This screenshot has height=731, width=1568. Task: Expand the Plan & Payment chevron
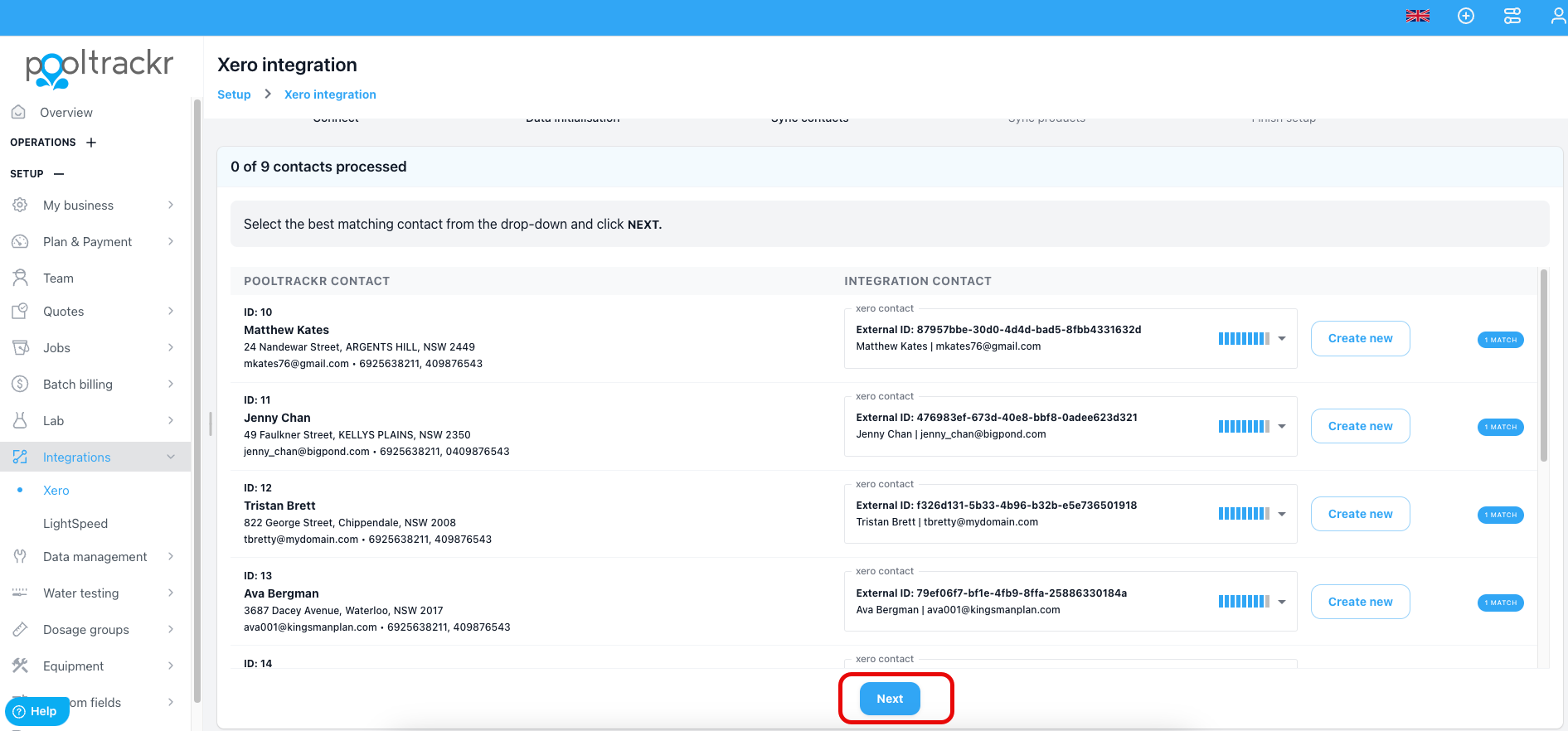pos(171,241)
